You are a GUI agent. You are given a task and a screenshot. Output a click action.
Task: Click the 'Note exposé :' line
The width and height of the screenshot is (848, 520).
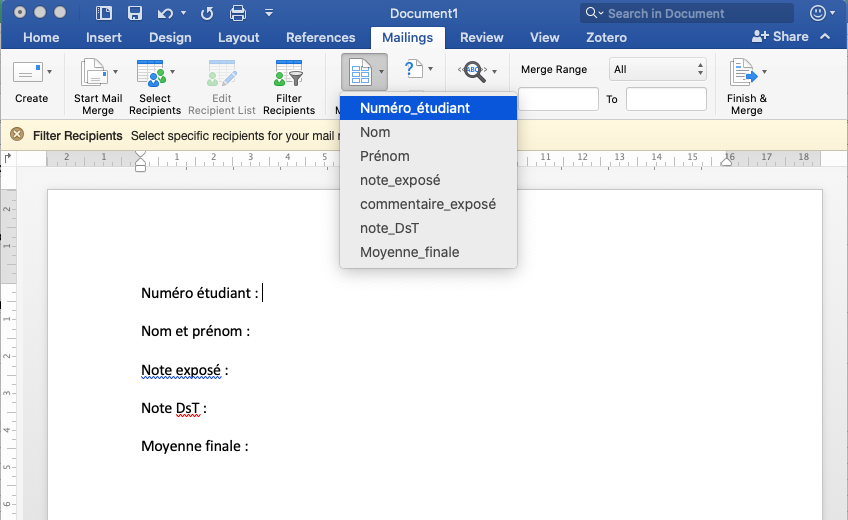pyautogui.click(x=184, y=370)
